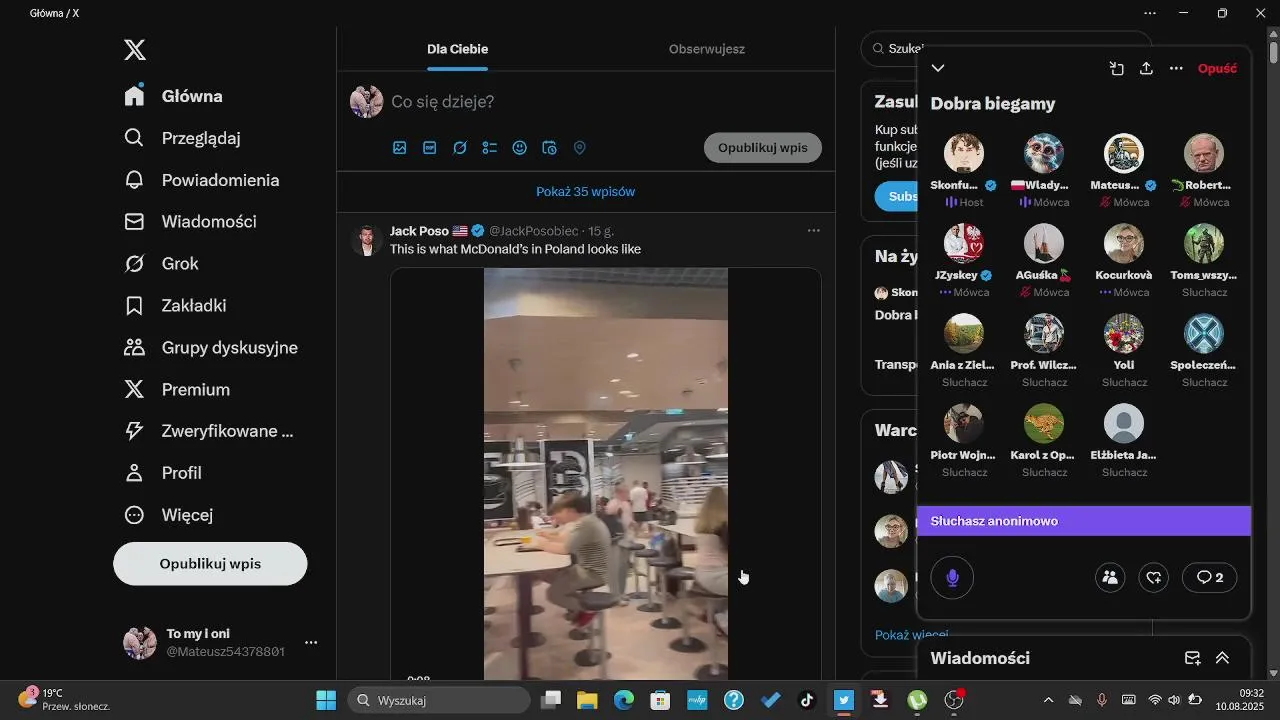The height and width of the screenshot is (720, 1280).
Task: Open Microsoft Store from taskbar
Action: [x=660, y=700]
